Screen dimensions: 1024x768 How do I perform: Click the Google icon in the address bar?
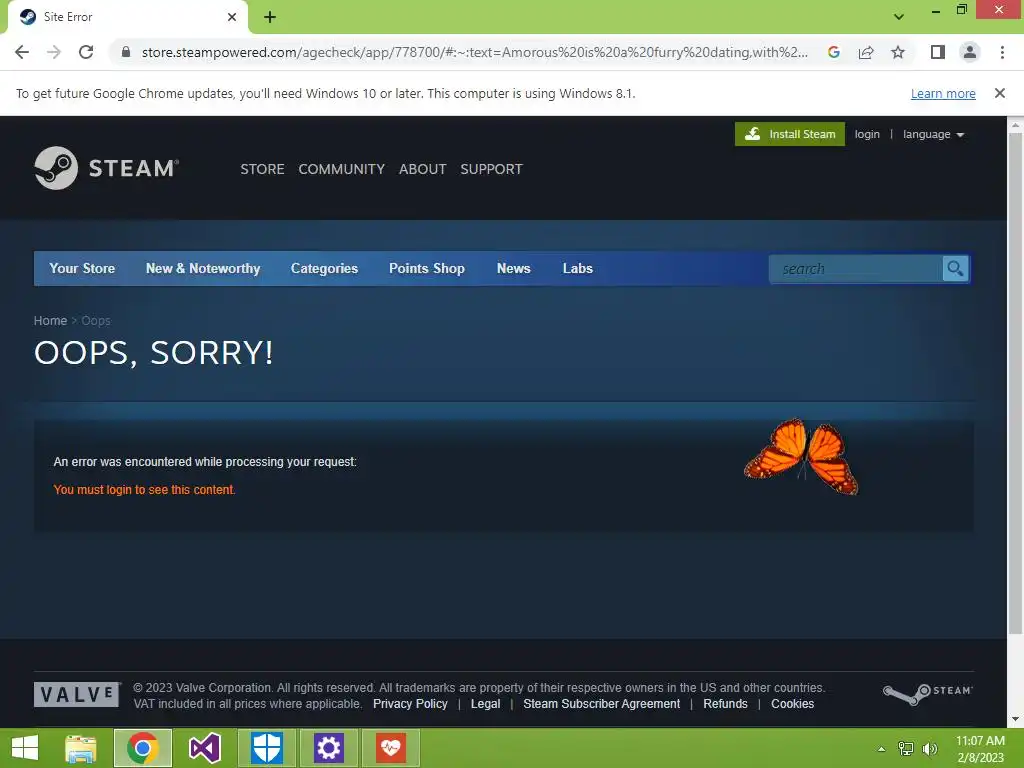[833, 52]
